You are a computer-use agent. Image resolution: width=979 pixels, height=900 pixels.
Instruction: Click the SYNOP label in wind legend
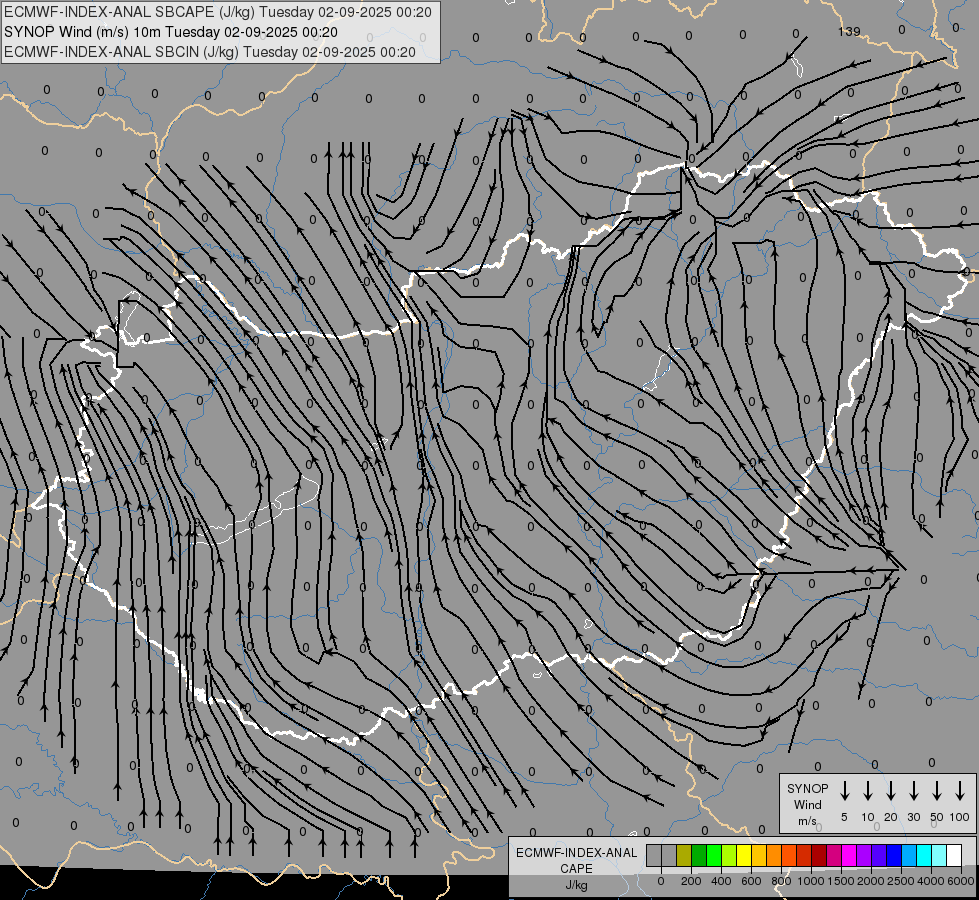pyautogui.click(x=807, y=788)
